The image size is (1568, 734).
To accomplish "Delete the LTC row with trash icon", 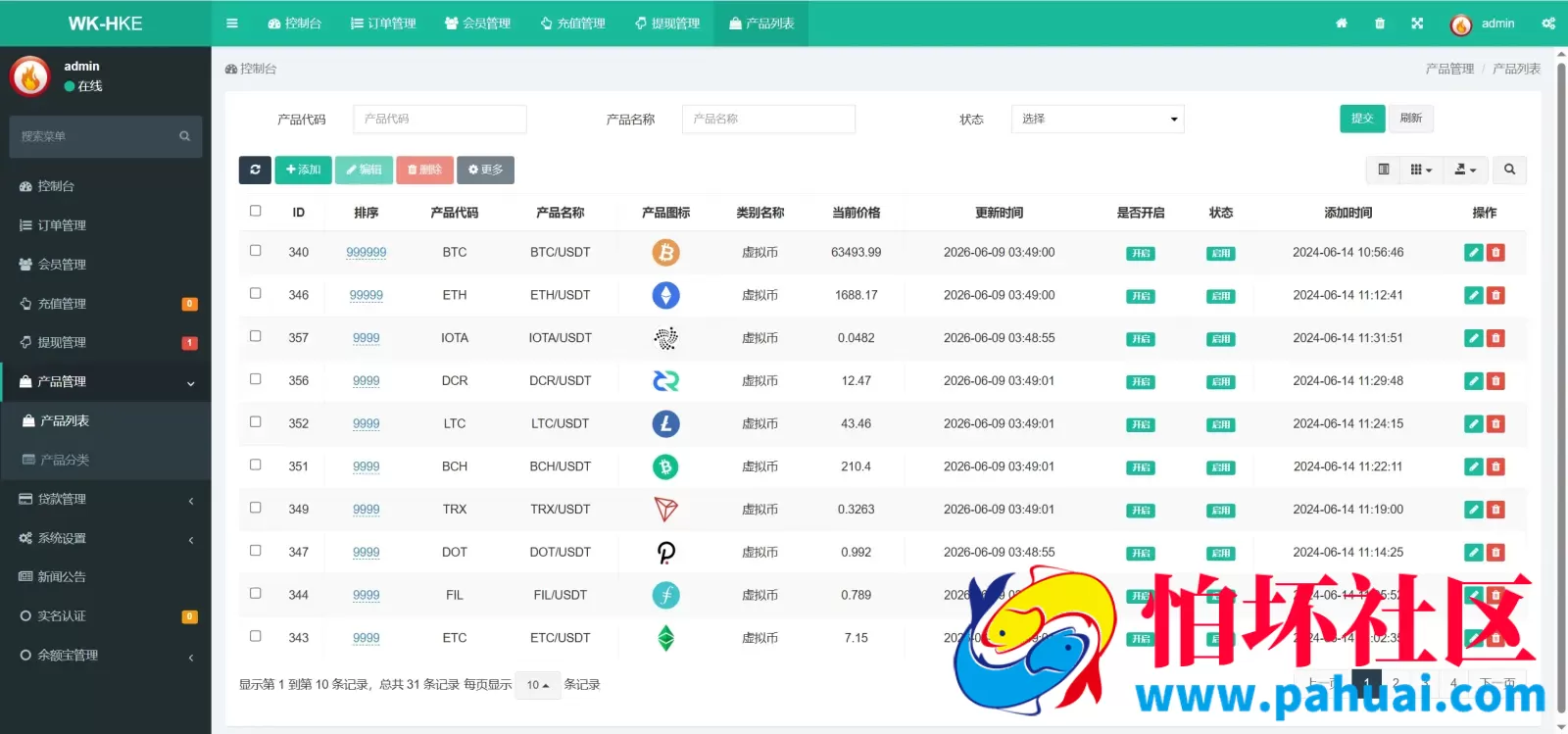I will (1495, 424).
